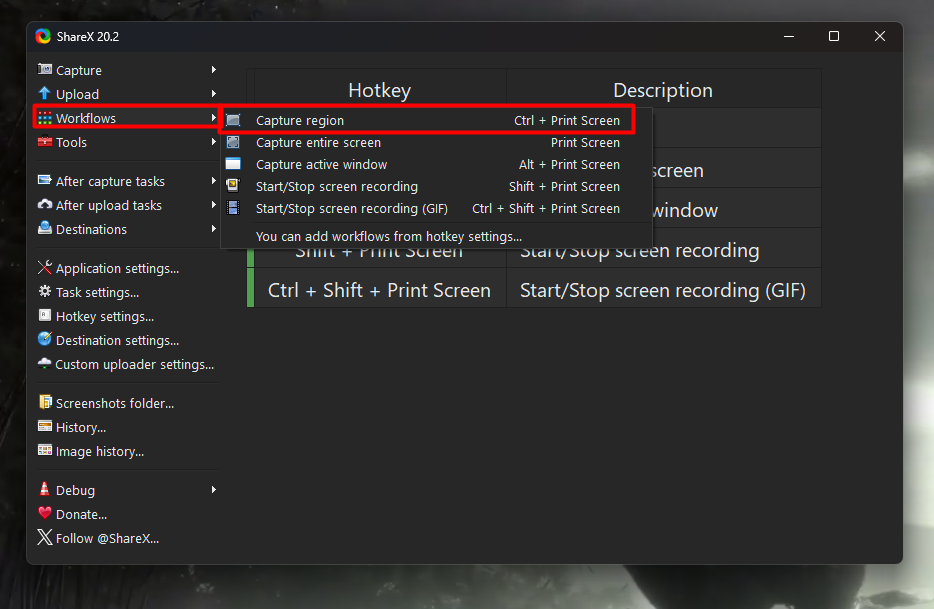The image size is (934, 609).
Task: Click the After capture tasks icon
Action: 45,180
